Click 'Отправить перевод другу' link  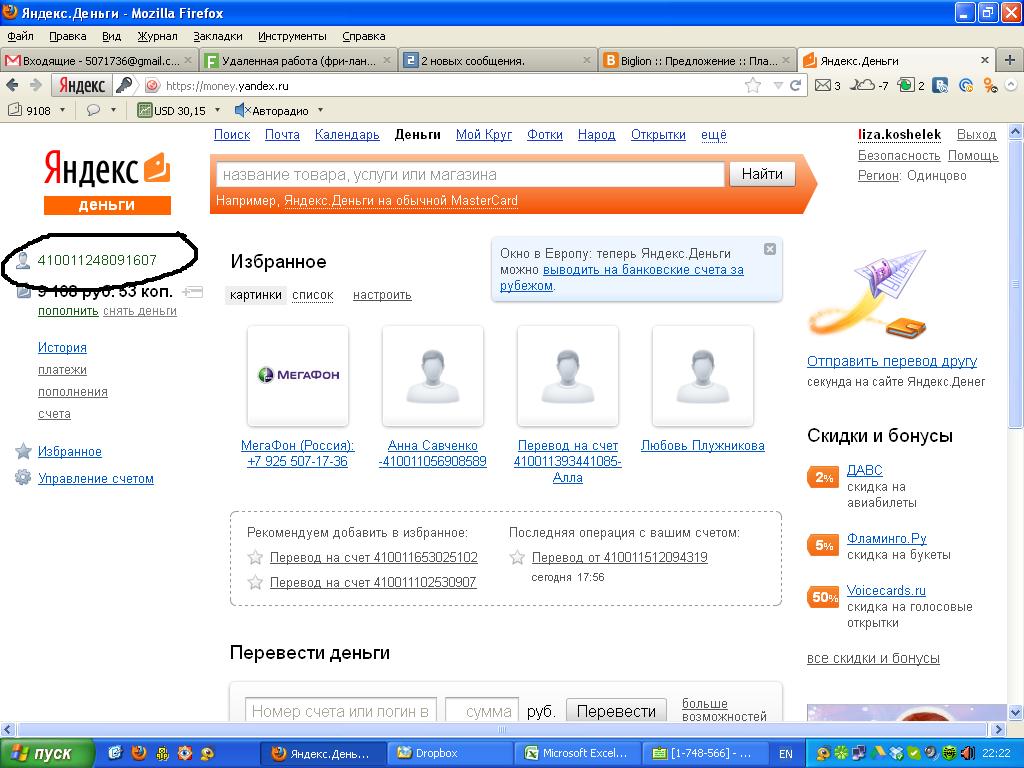point(892,361)
